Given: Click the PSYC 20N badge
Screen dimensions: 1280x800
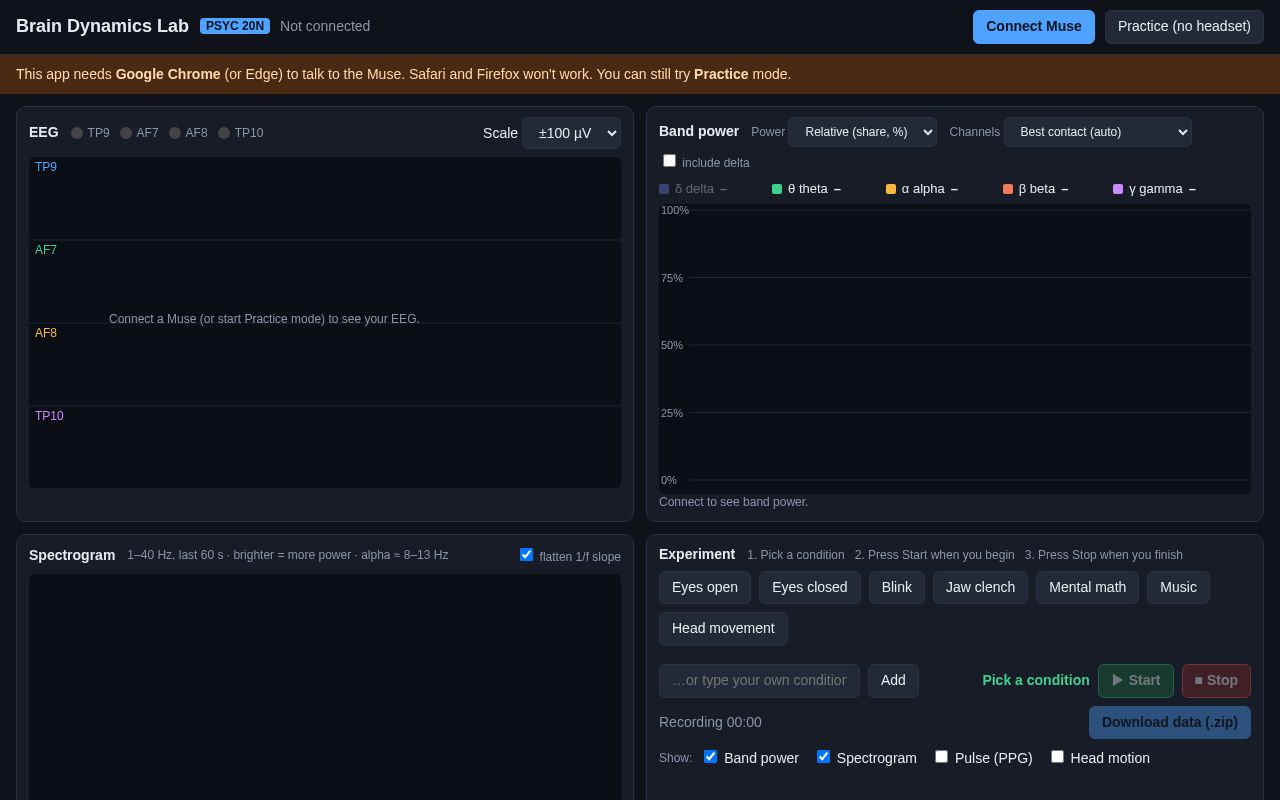Looking at the screenshot, I should [x=235, y=26].
